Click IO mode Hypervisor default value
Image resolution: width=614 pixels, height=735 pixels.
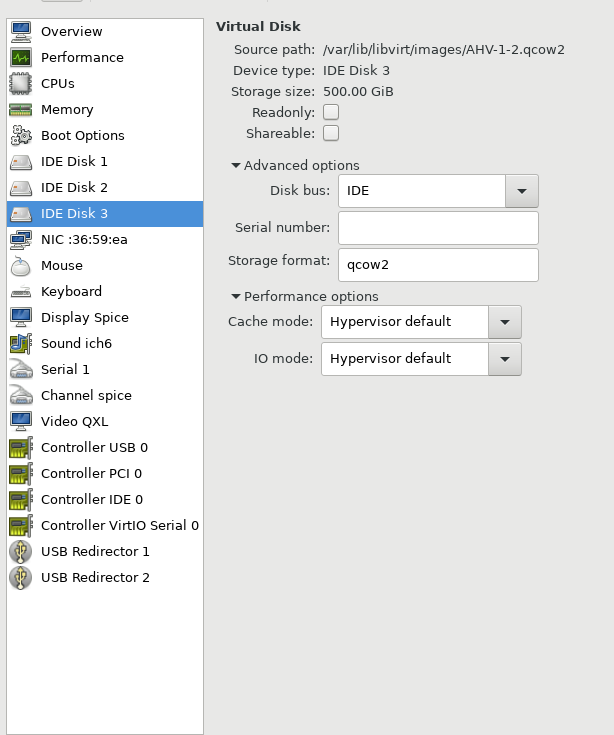coord(390,359)
